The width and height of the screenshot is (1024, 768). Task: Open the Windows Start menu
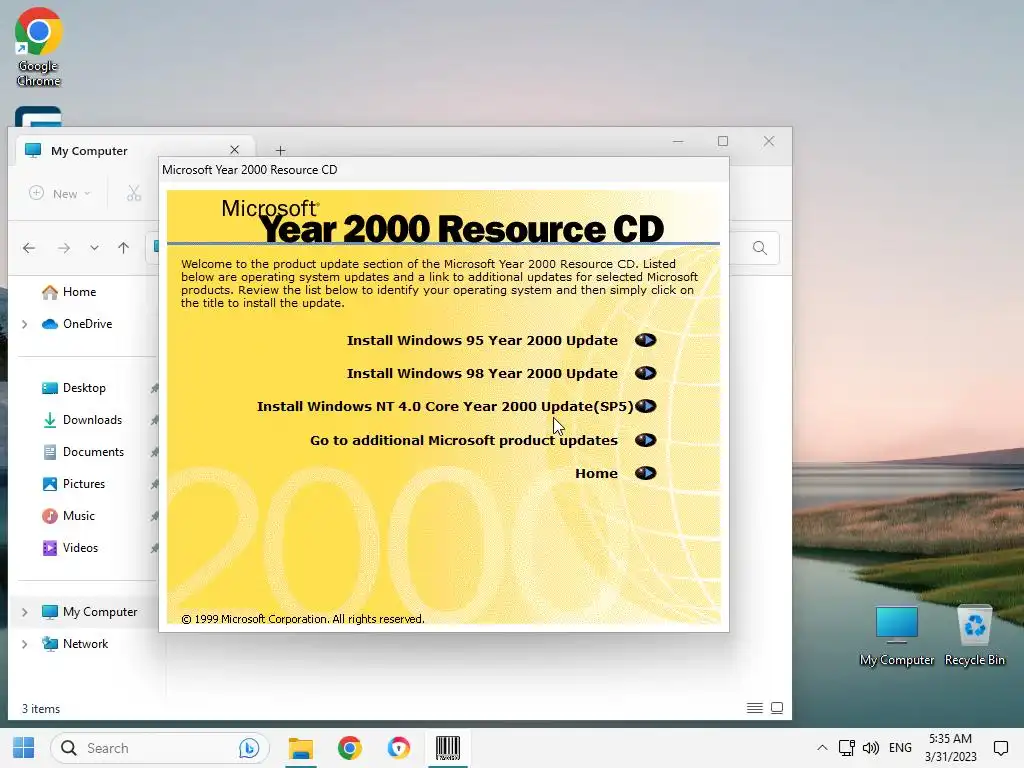pyautogui.click(x=24, y=748)
